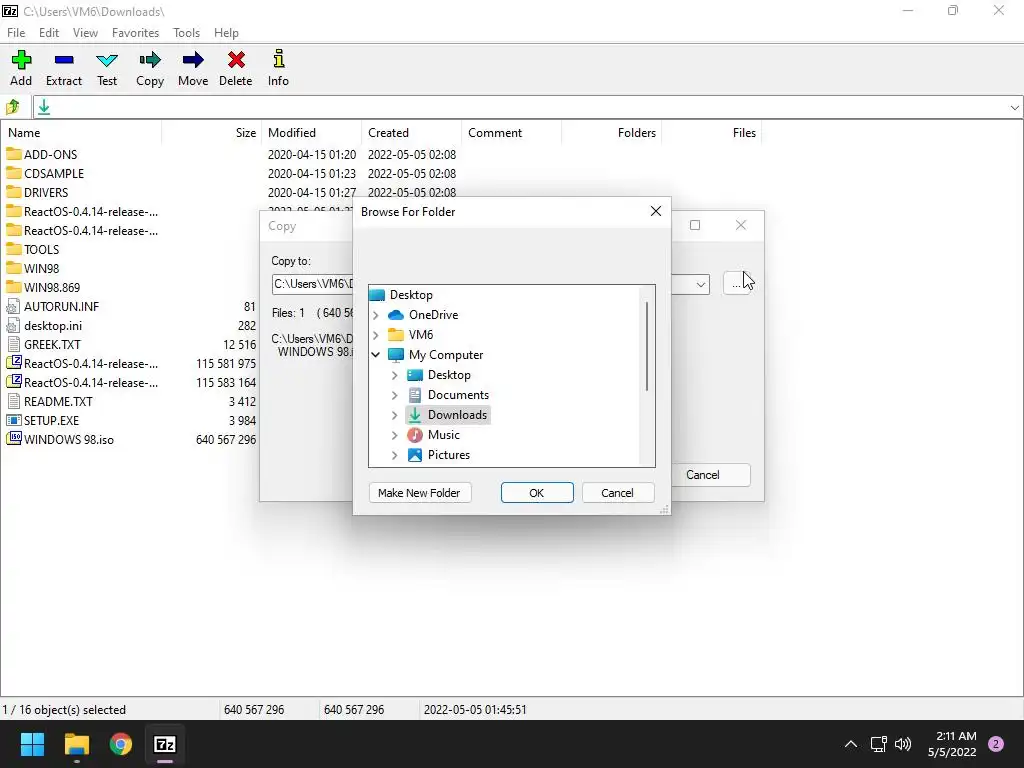Screen dimensions: 1024x768
Task: Sort file list by Modified column
Action: [x=312, y=133]
